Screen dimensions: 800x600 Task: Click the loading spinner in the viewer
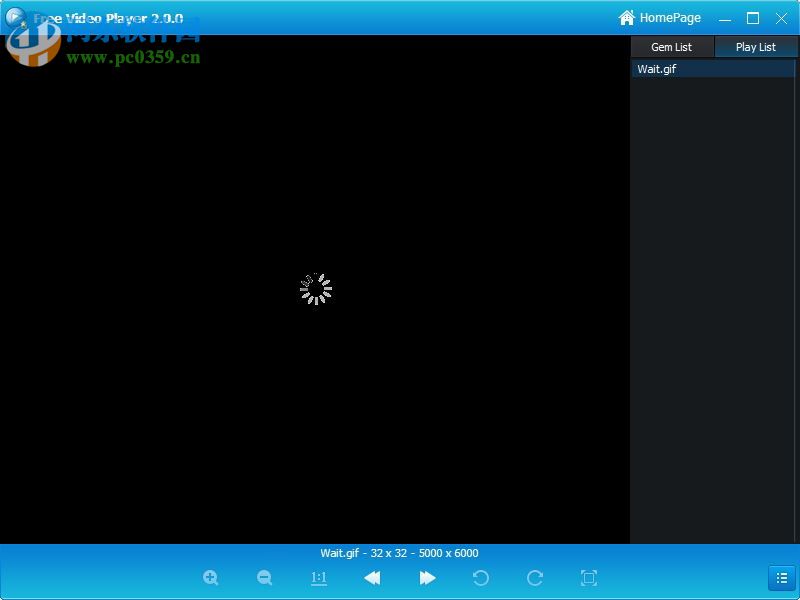(316, 288)
